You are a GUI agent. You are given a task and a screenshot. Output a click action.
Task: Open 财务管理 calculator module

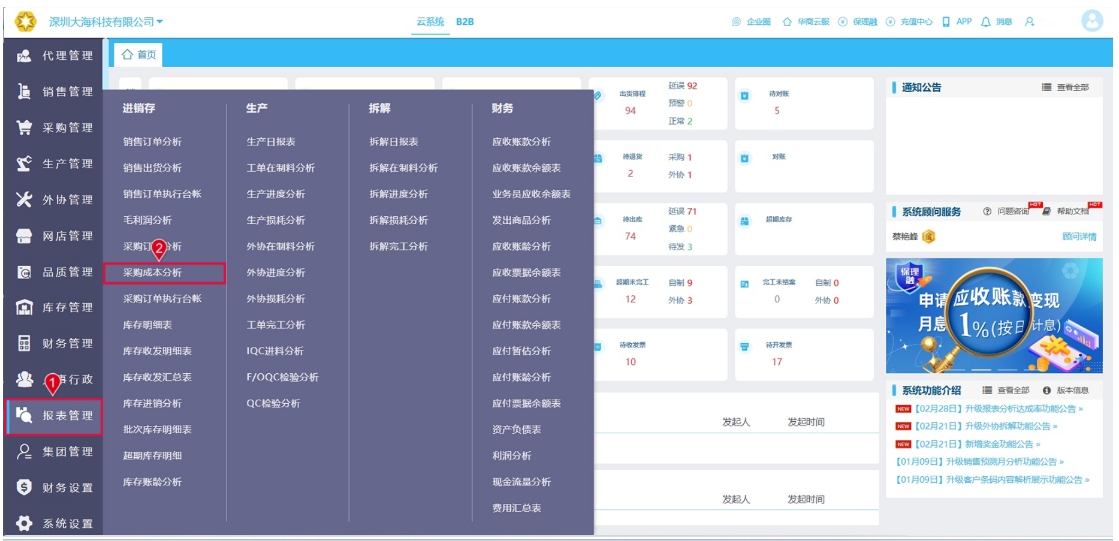tap(54, 343)
